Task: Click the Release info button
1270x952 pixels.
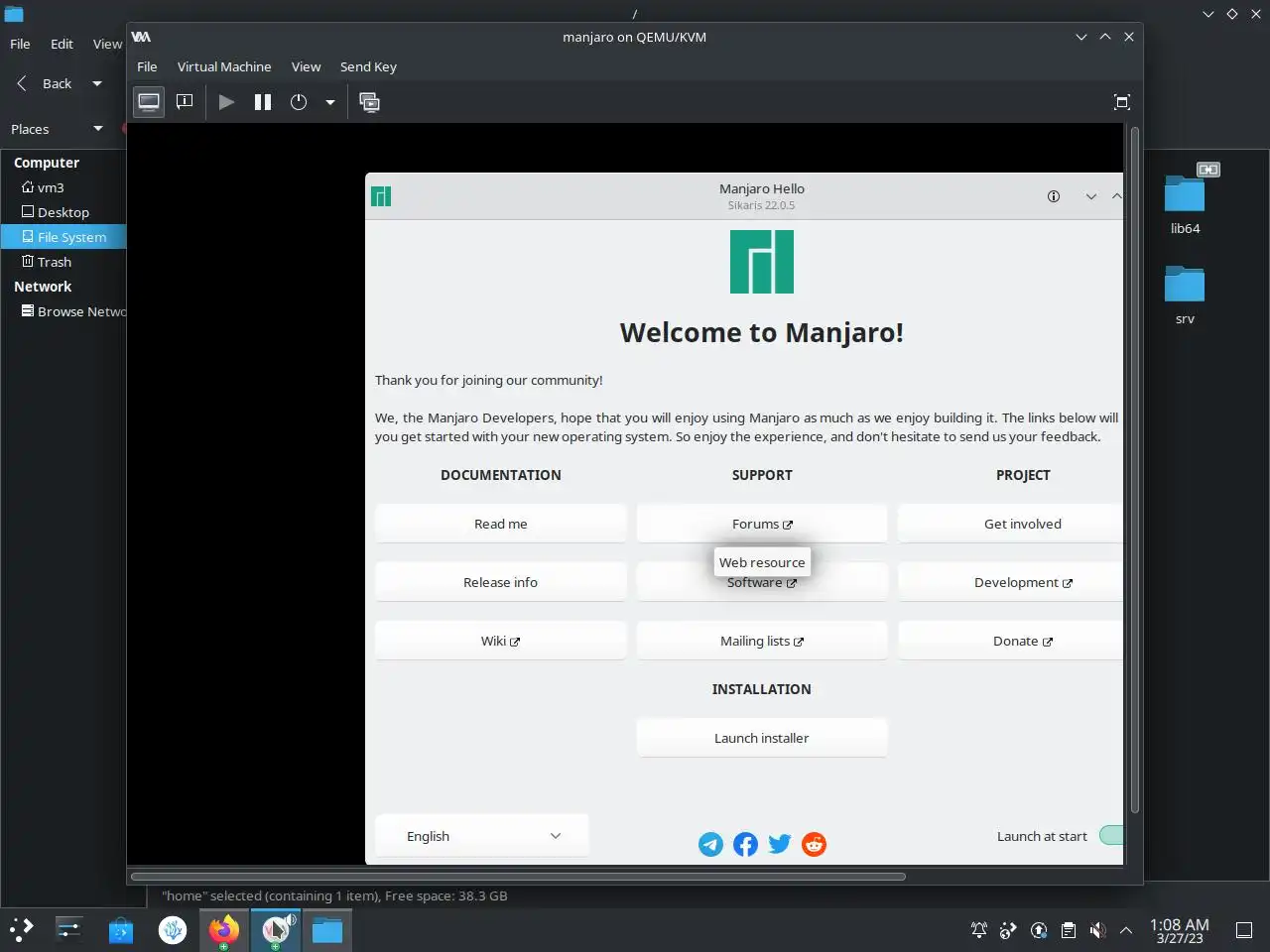Action: (x=501, y=582)
